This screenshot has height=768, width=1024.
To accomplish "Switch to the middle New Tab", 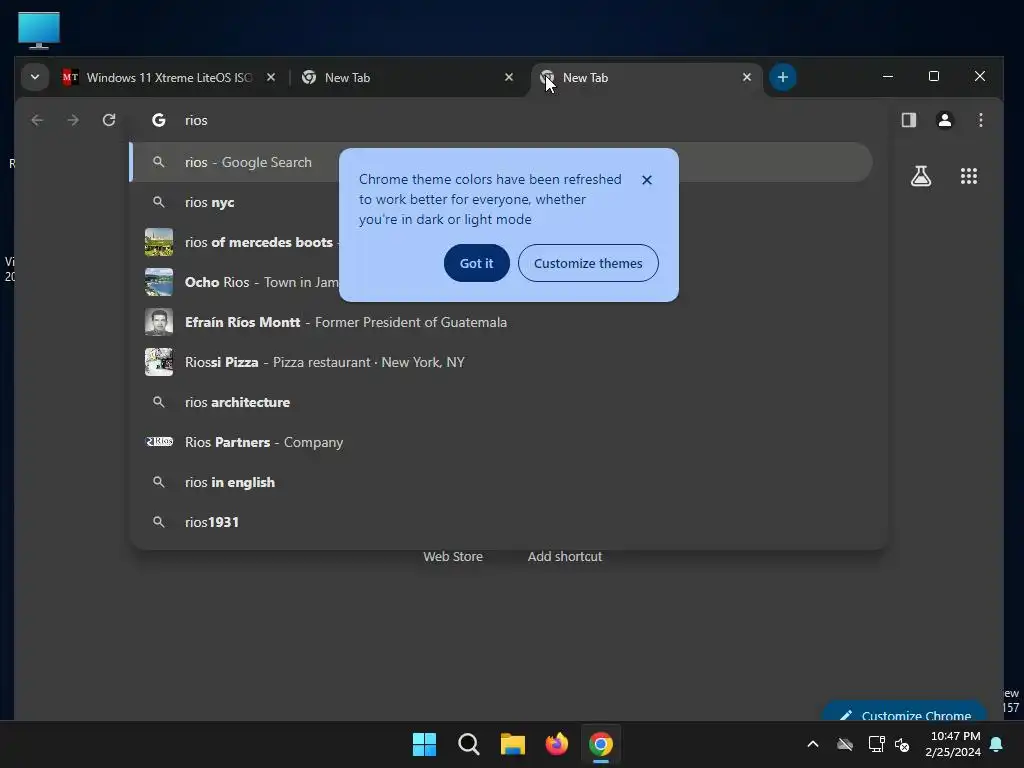I will pyautogui.click(x=407, y=77).
